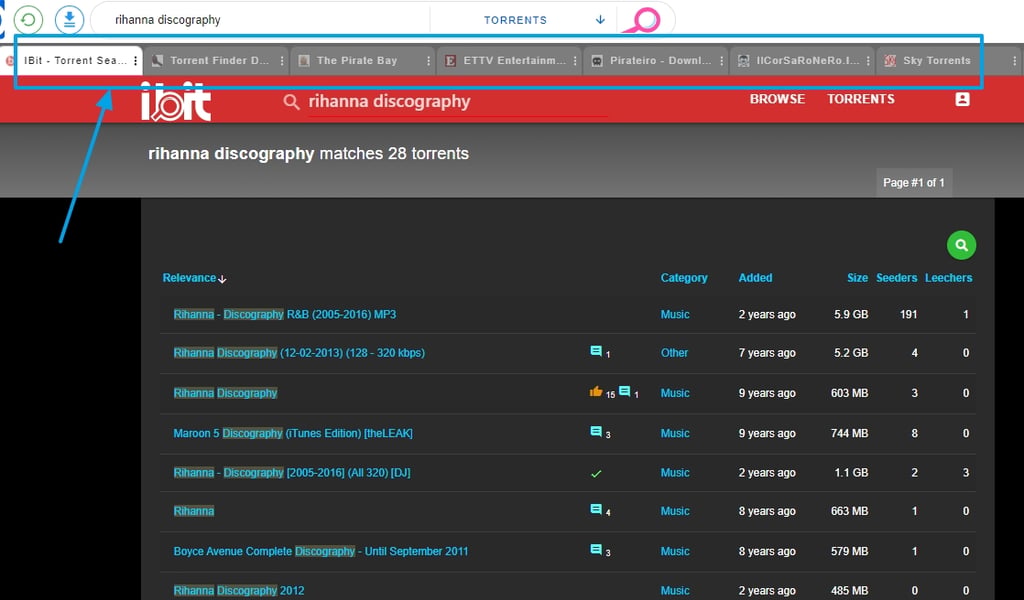Click the green round search button
The height and width of the screenshot is (600, 1024).
[x=961, y=245]
